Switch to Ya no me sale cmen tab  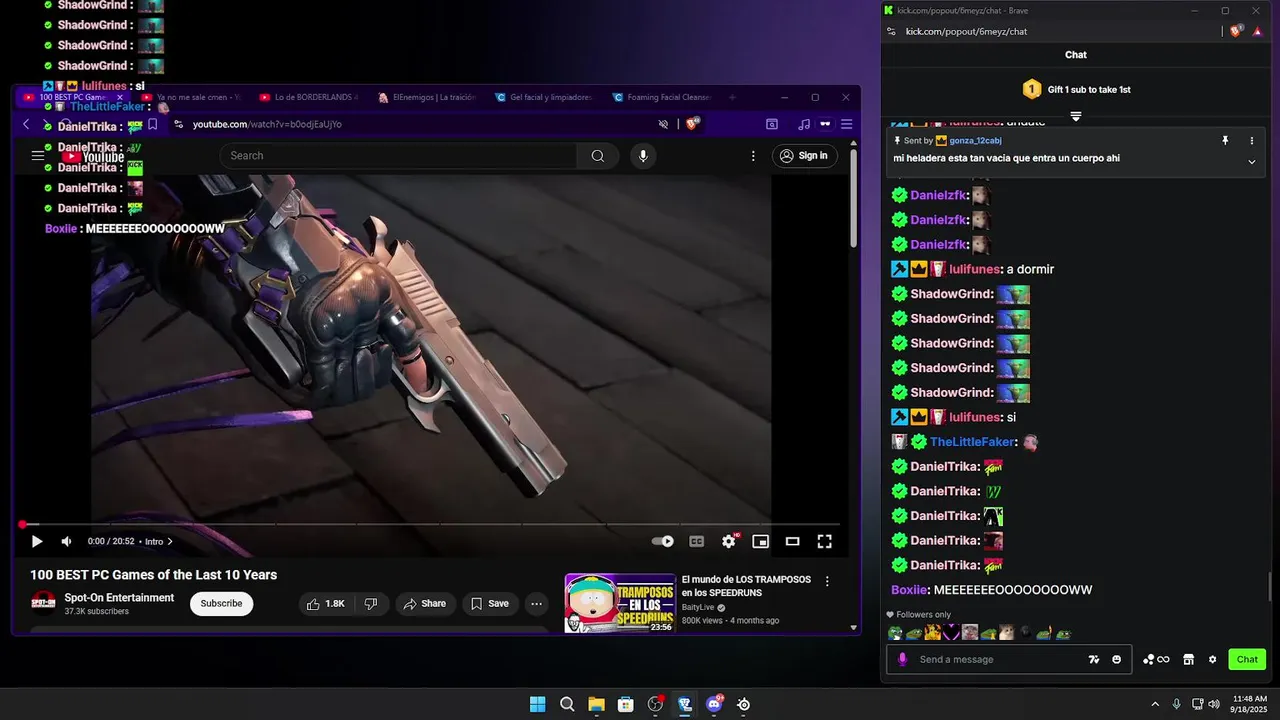click(192, 97)
